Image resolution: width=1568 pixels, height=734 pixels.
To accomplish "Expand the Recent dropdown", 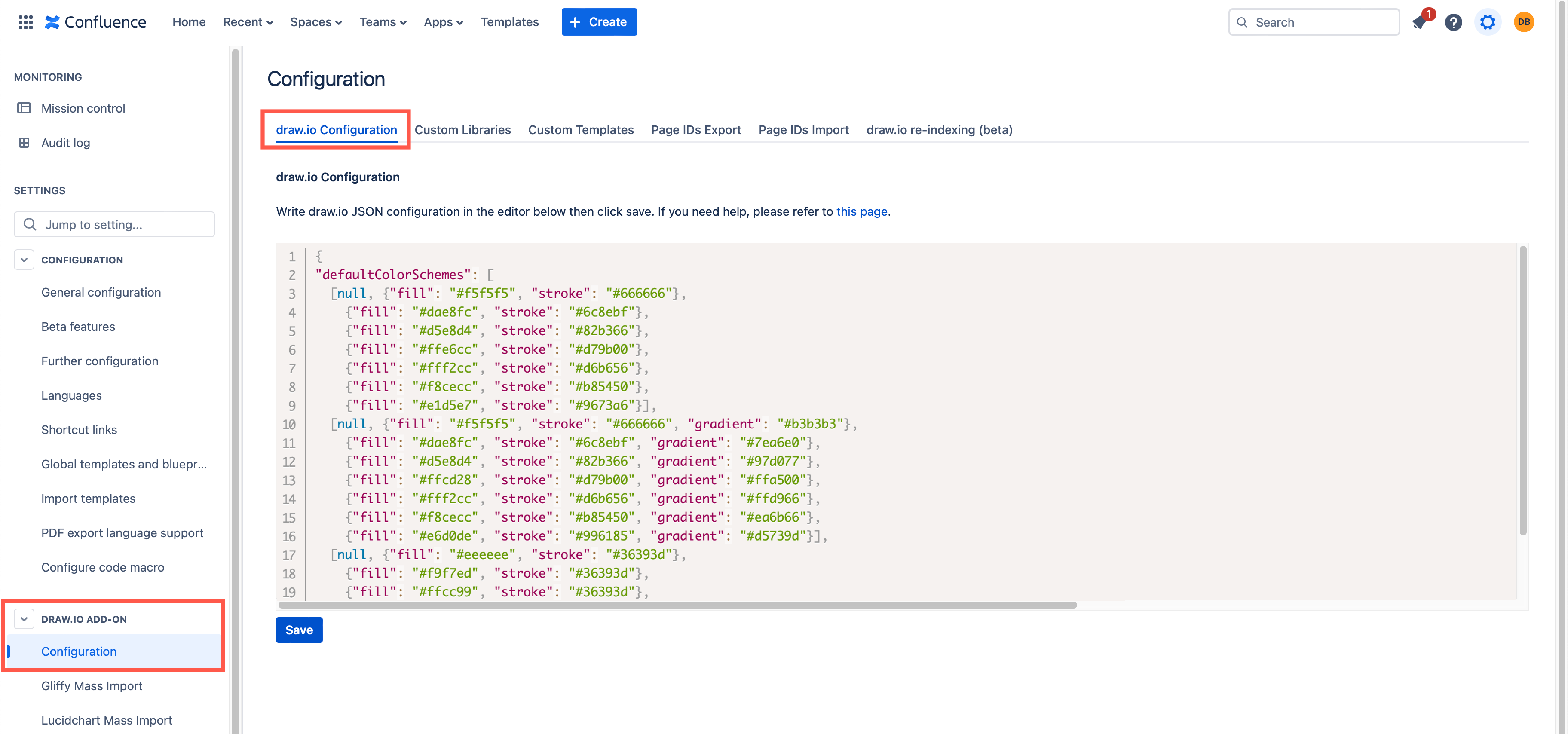I will (248, 22).
